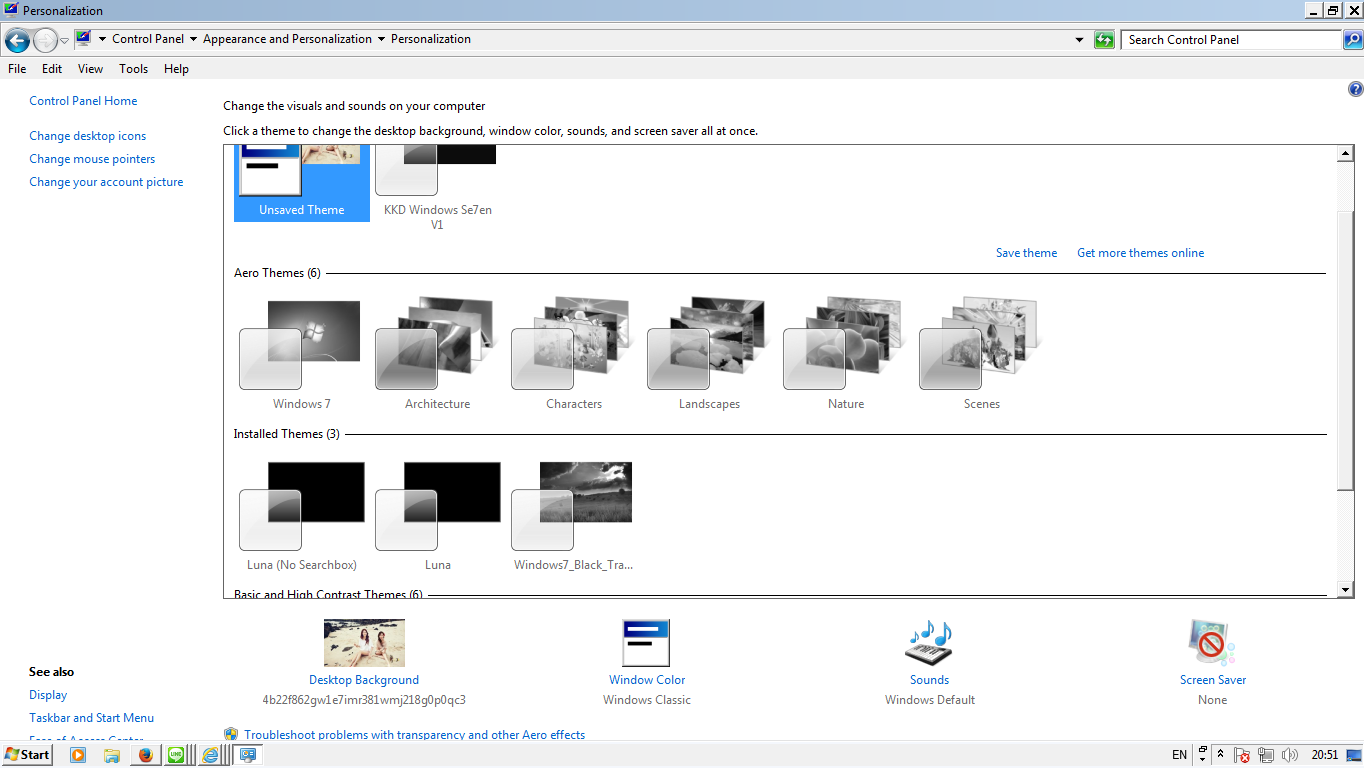The width and height of the screenshot is (1364, 768).
Task: Open the recent pages dropdown beside Forward
Action: pyautogui.click(x=64, y=40)
